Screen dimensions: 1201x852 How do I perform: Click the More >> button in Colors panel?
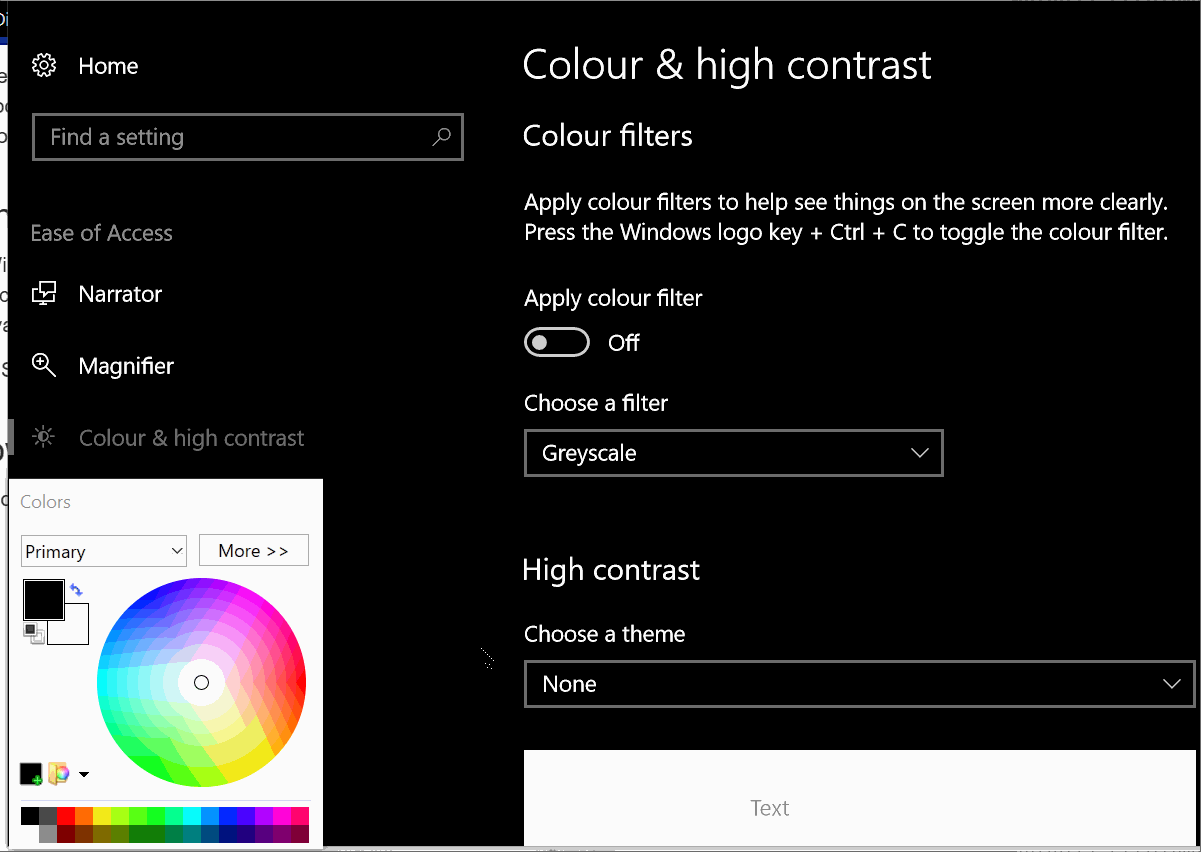pyautogui.click(x=253, y=550)
